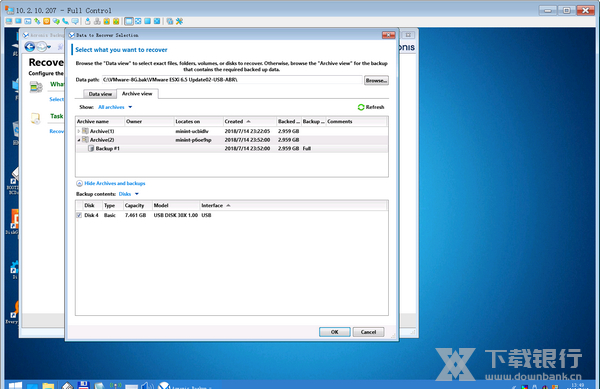The image size is (600, 389).
Task: Open the file transfer green arrows icon
Action: (37, 21)
